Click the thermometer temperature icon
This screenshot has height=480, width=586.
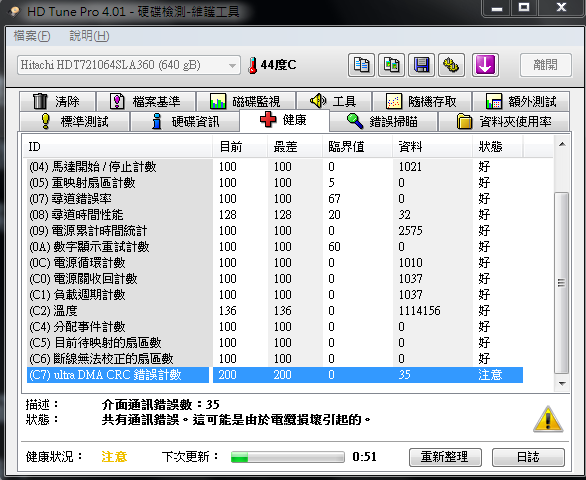point(253,65)
